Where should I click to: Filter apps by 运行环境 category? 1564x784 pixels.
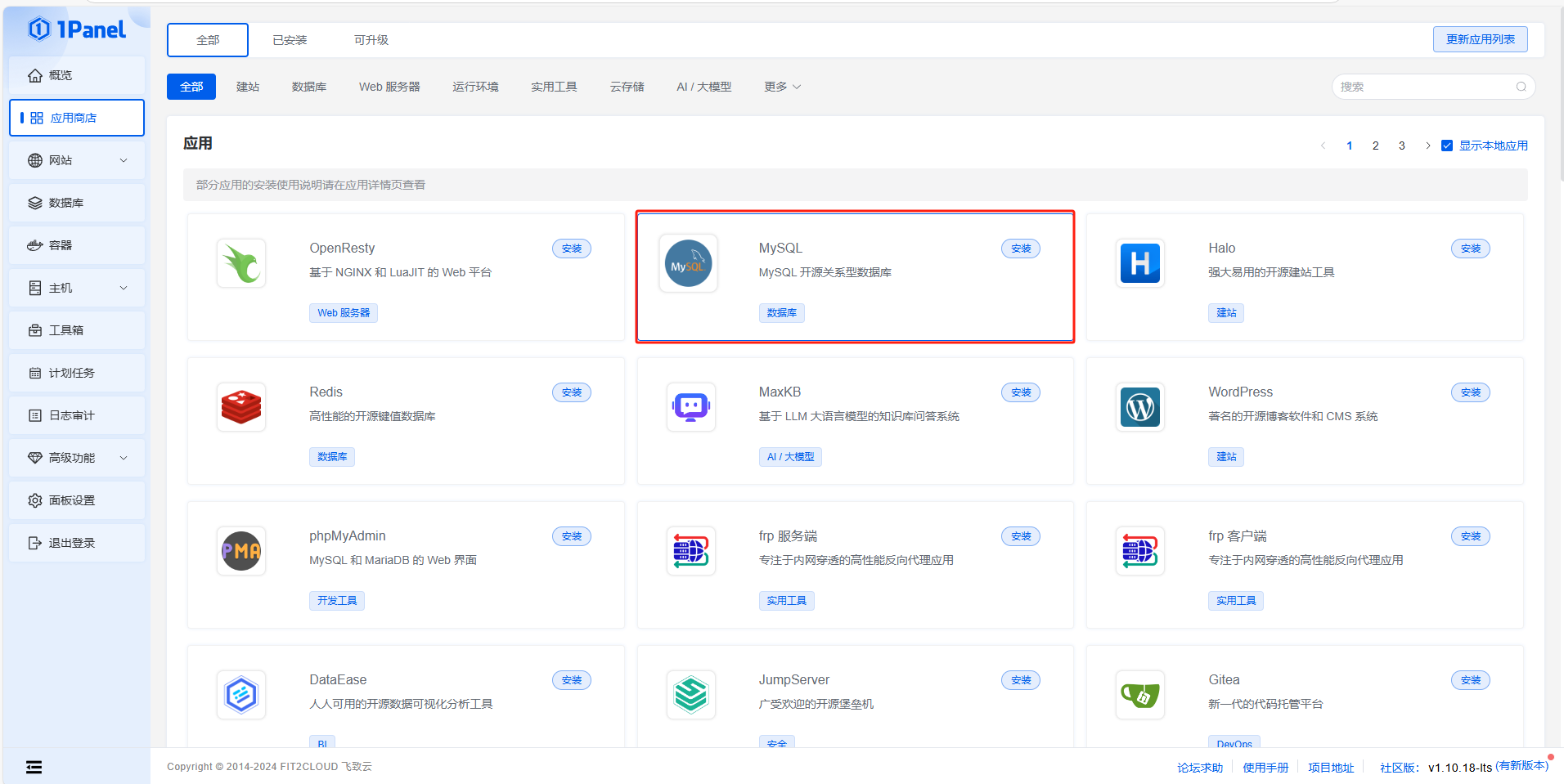(x=475, y=87)
